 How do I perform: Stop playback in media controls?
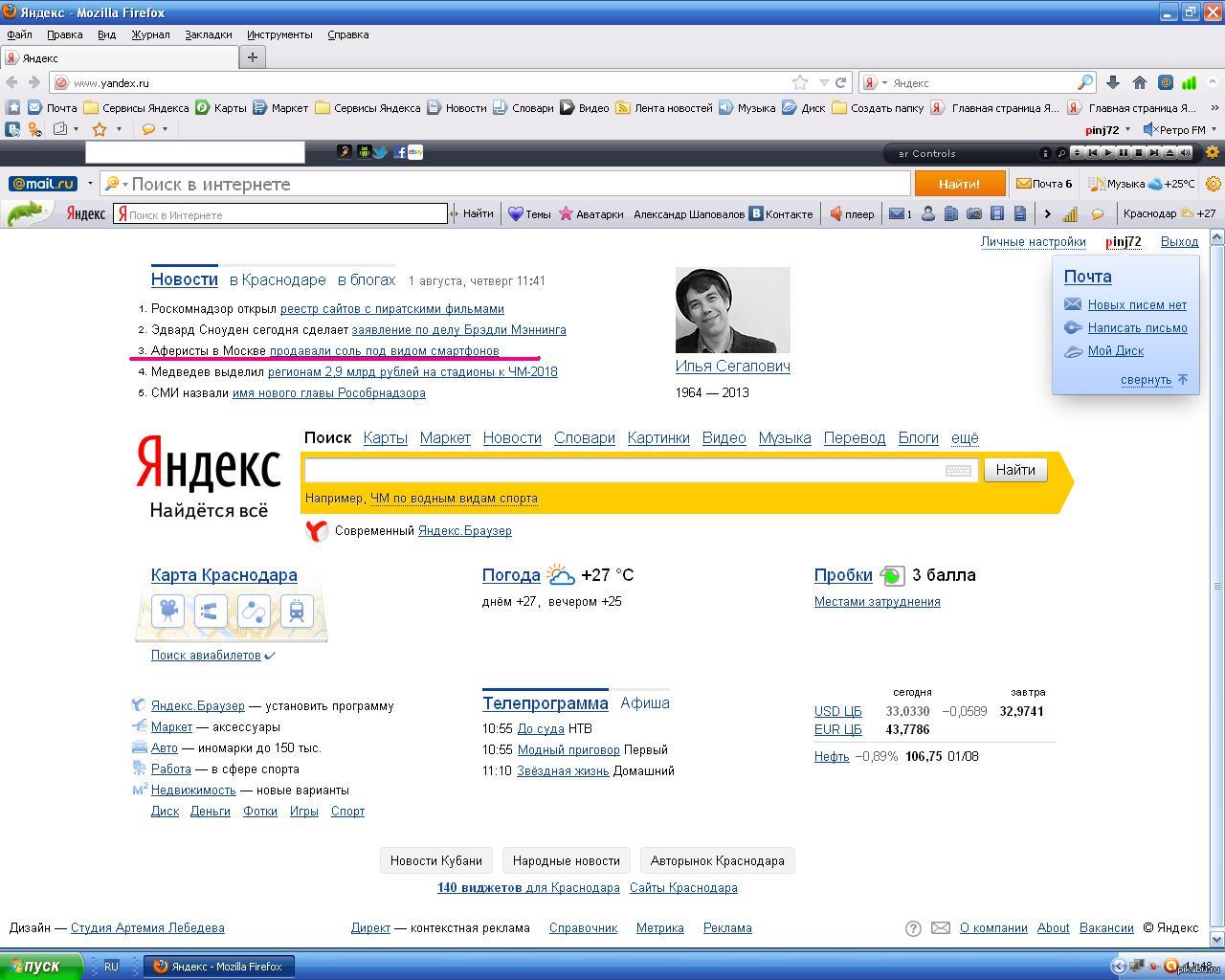[x=1139, y=153]
